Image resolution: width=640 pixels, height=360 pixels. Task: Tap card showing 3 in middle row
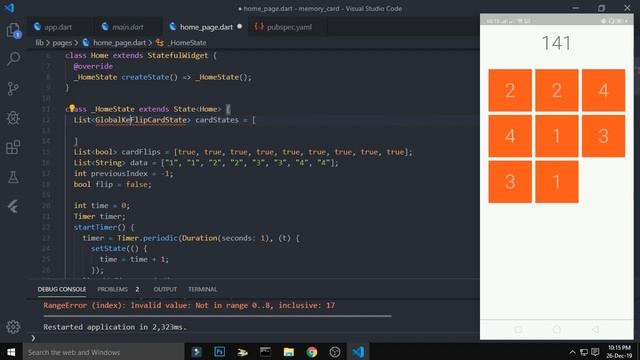pos(603,136)
